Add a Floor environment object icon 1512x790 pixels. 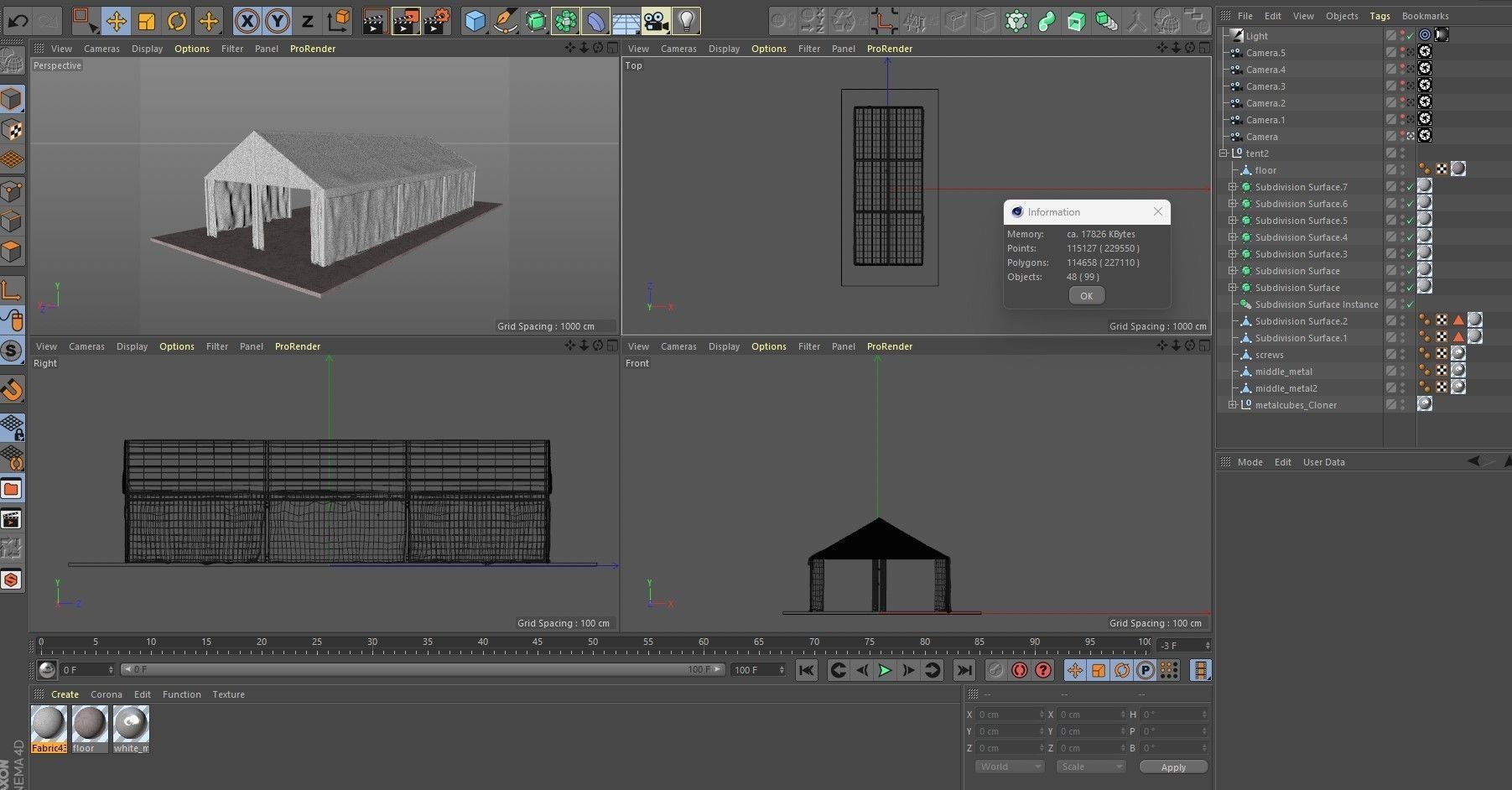coord(626,20)
